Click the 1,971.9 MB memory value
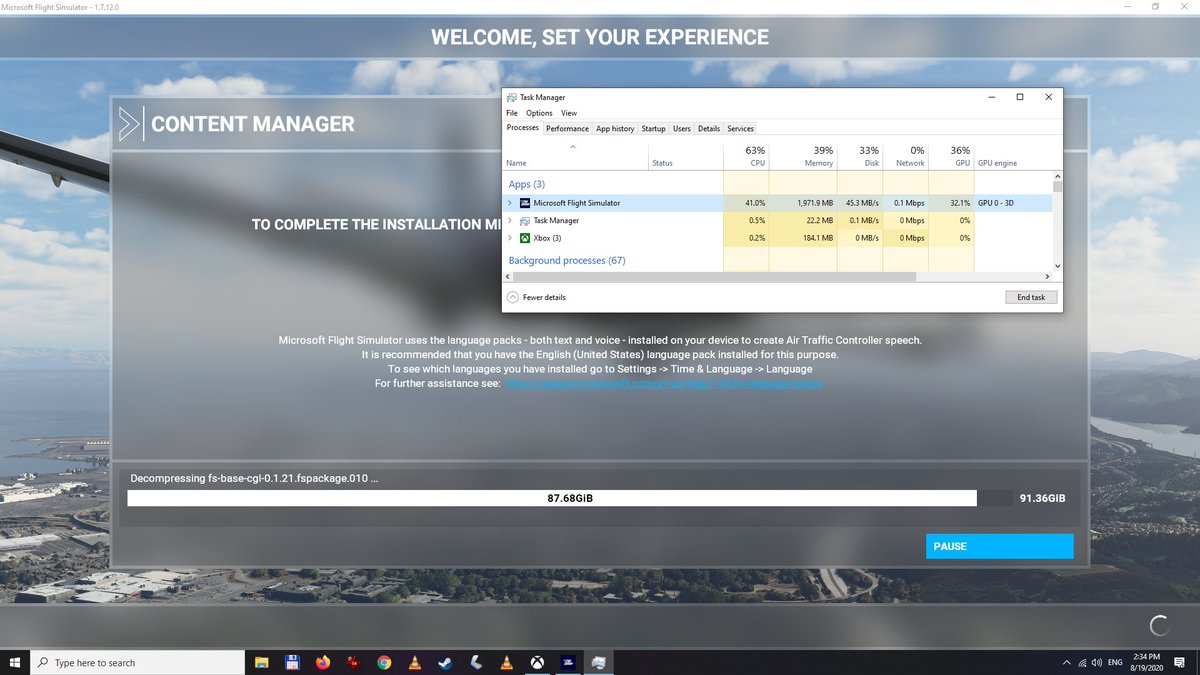 [813, 203]
